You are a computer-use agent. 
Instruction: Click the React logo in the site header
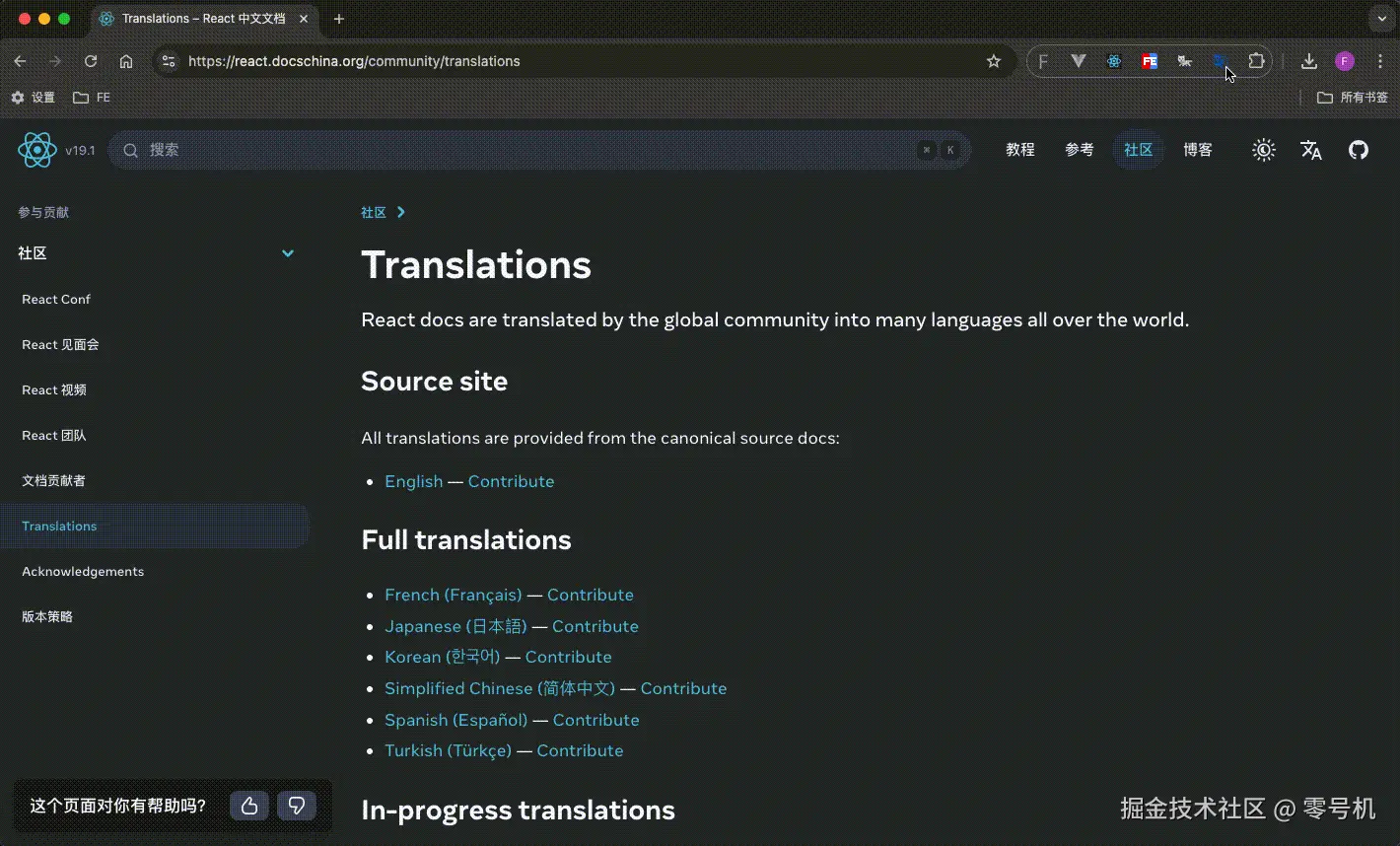(x=37, y=150)
